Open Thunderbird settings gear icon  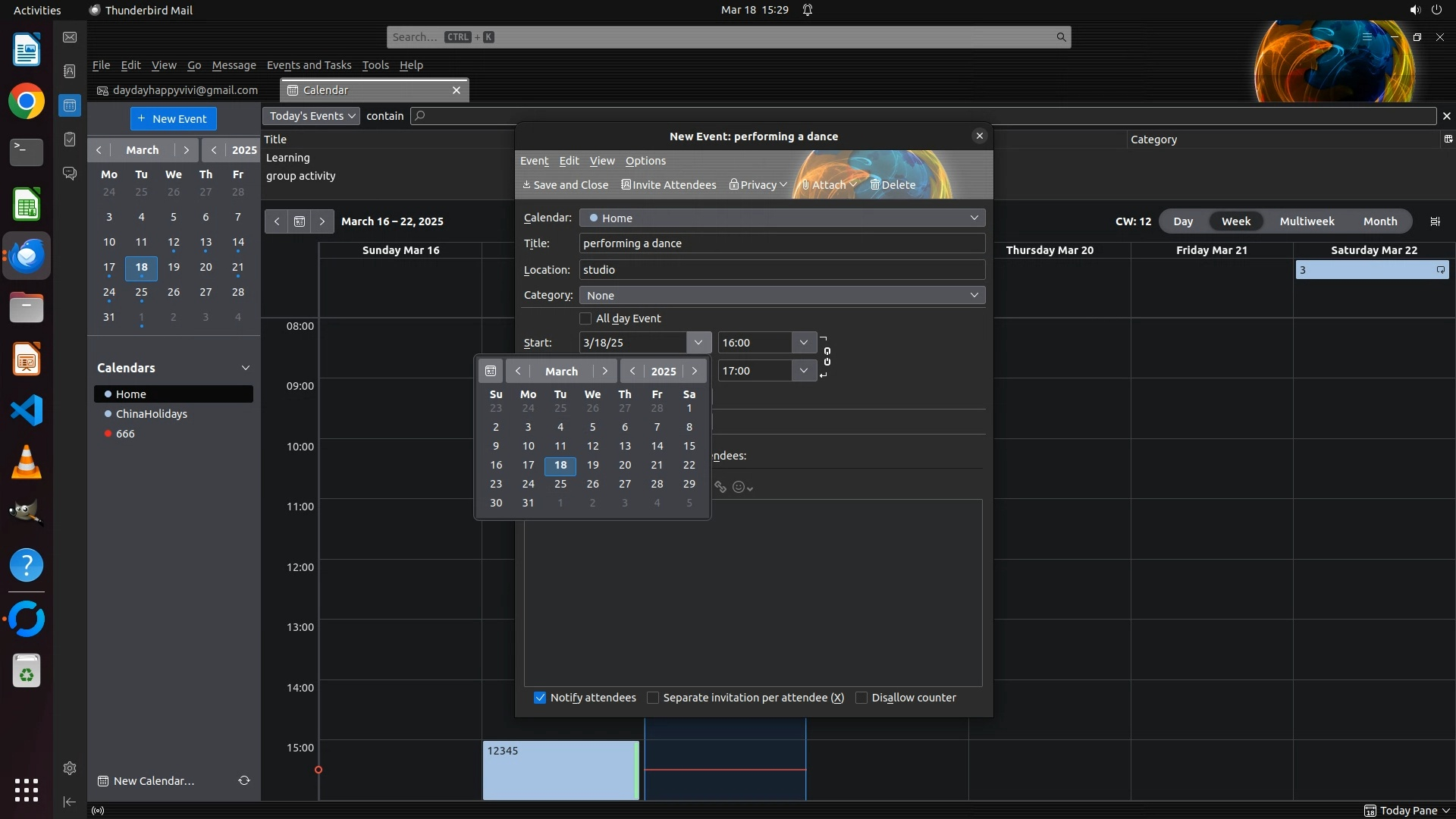tap(69, 768)
